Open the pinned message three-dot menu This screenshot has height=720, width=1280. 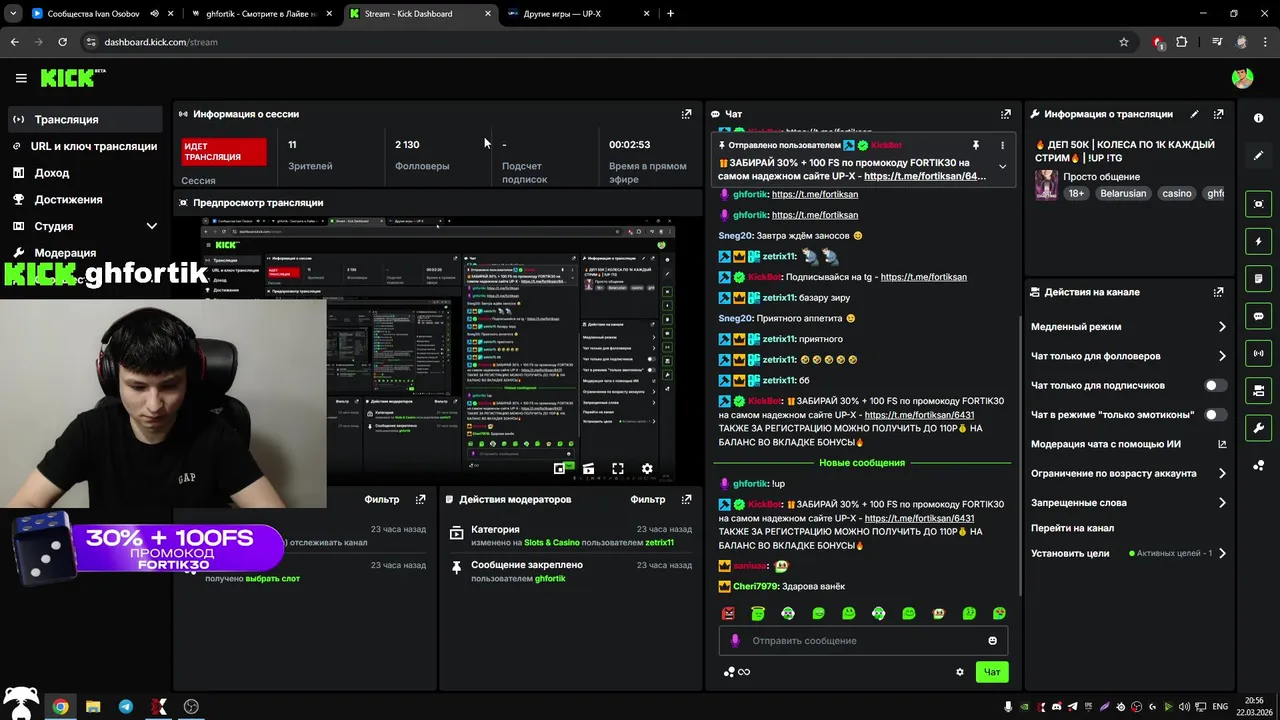pos(1002,145)
